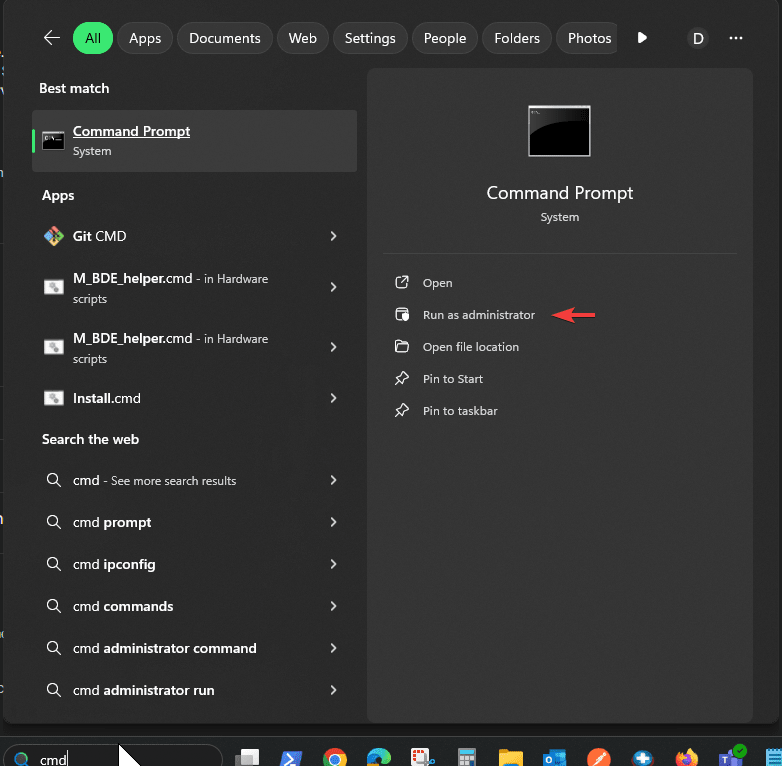This screenshot has width=782, height=766.
Task: Click magnifier icon beside 'cmd prompt' suggestion
Action: [x=54, y=522]
